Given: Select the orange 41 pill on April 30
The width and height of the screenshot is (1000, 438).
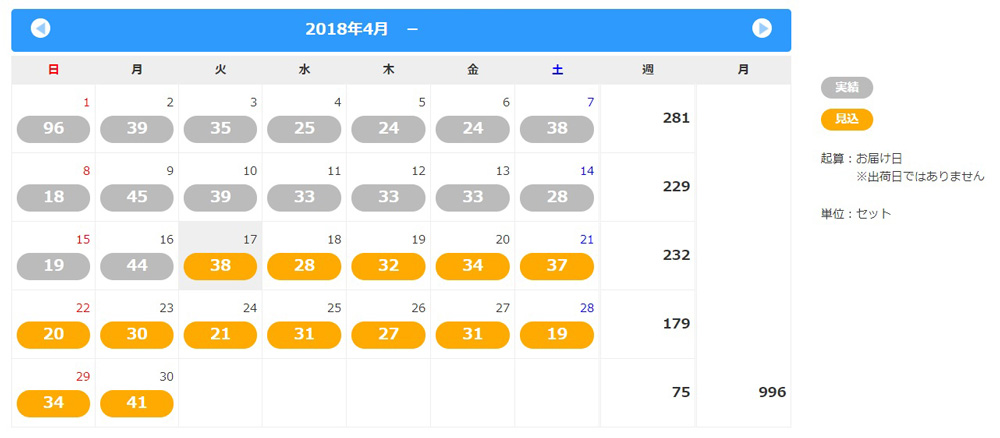Looking at the screenshot, I should coord(136,403).
